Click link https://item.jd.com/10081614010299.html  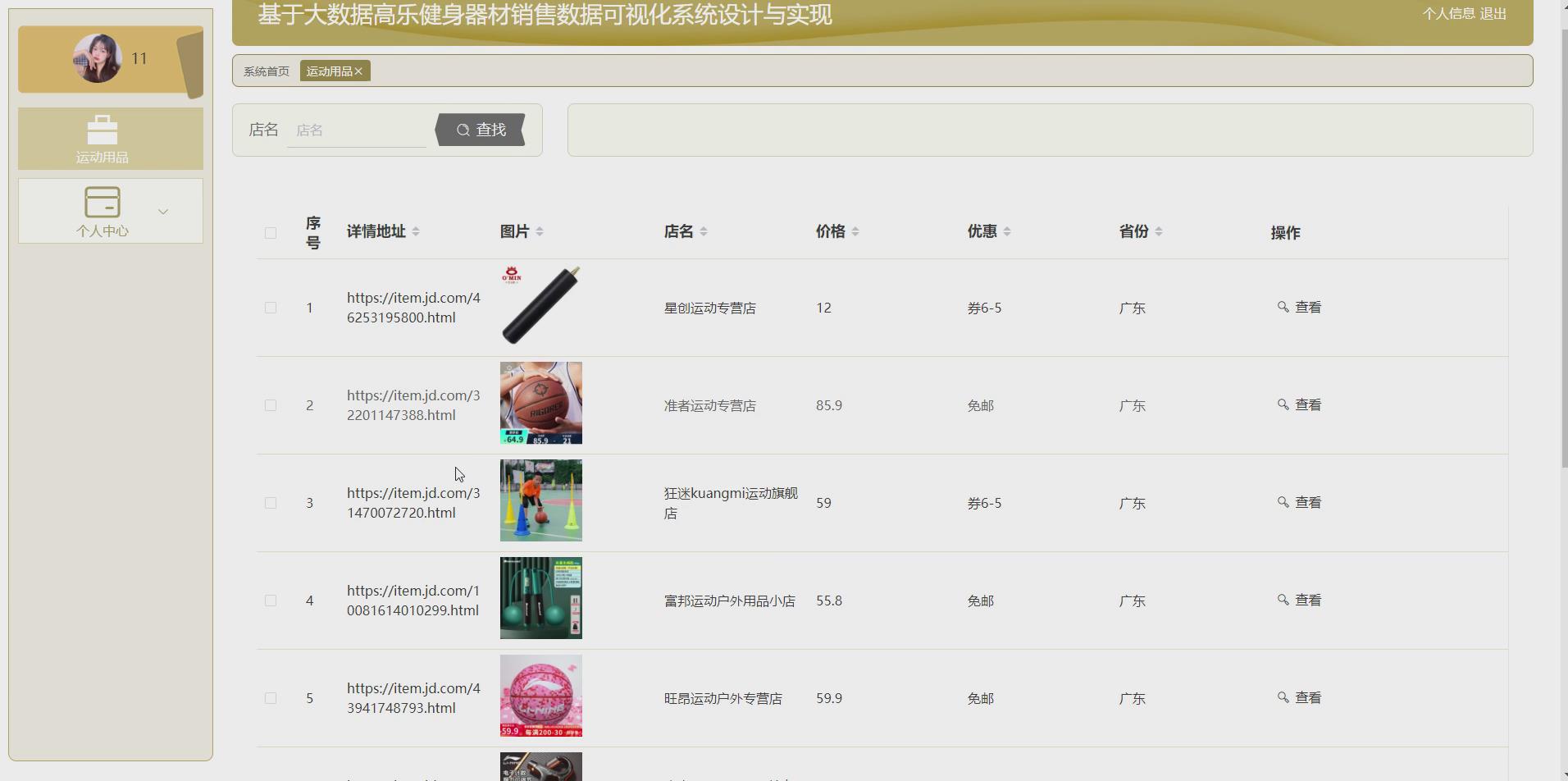pyautogui.click(x=413, y=601)
